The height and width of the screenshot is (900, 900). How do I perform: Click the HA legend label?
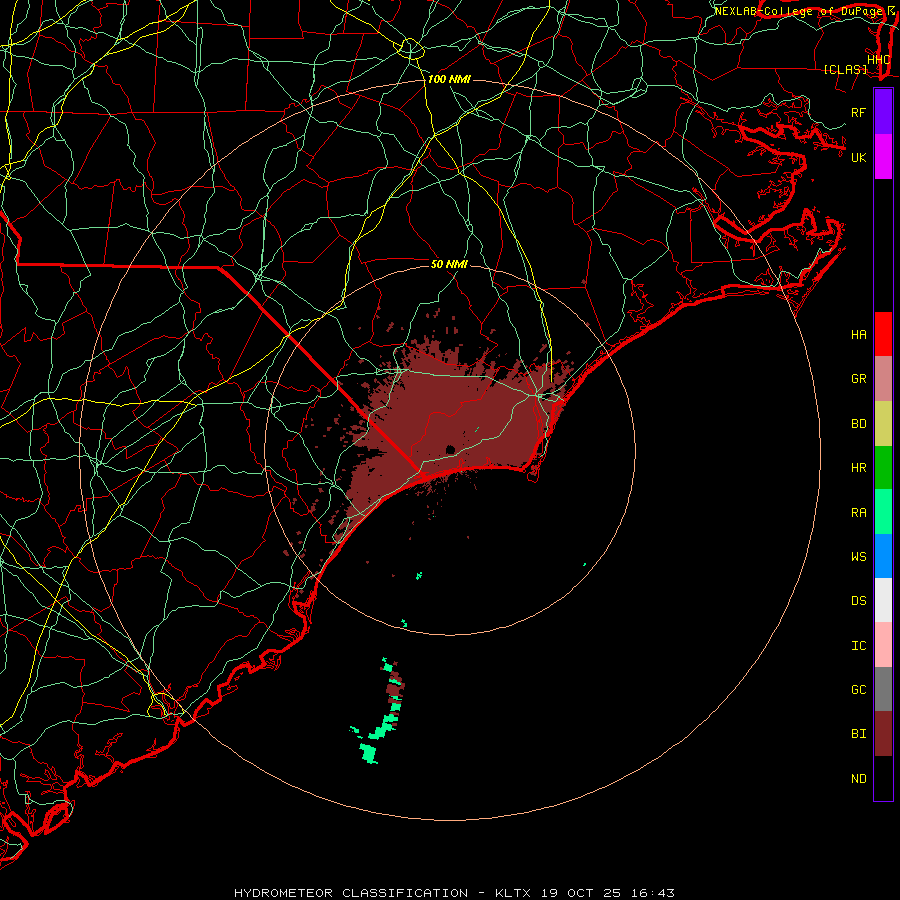click(858, 335)
